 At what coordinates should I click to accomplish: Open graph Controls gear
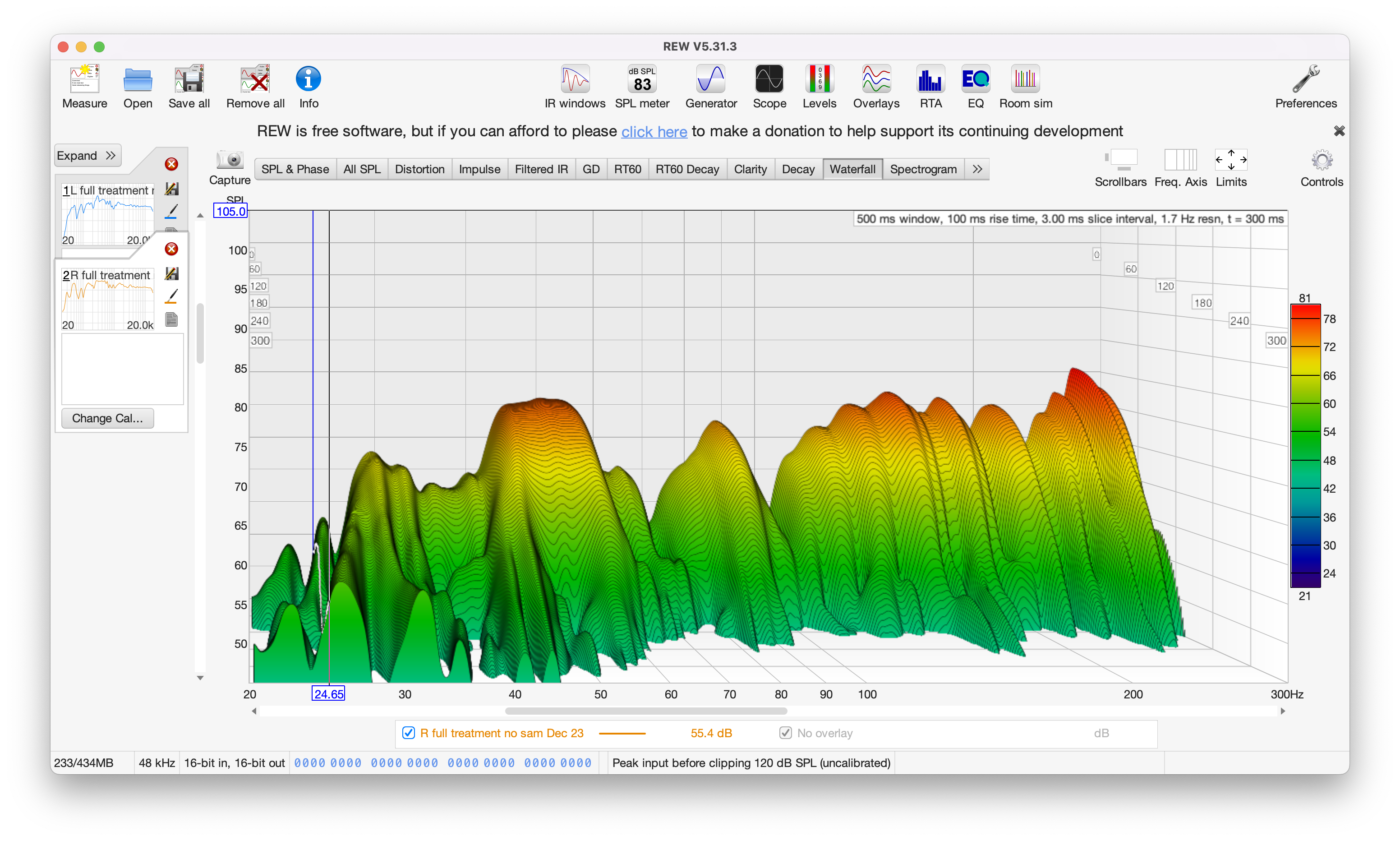click(x=1321, y=161)
